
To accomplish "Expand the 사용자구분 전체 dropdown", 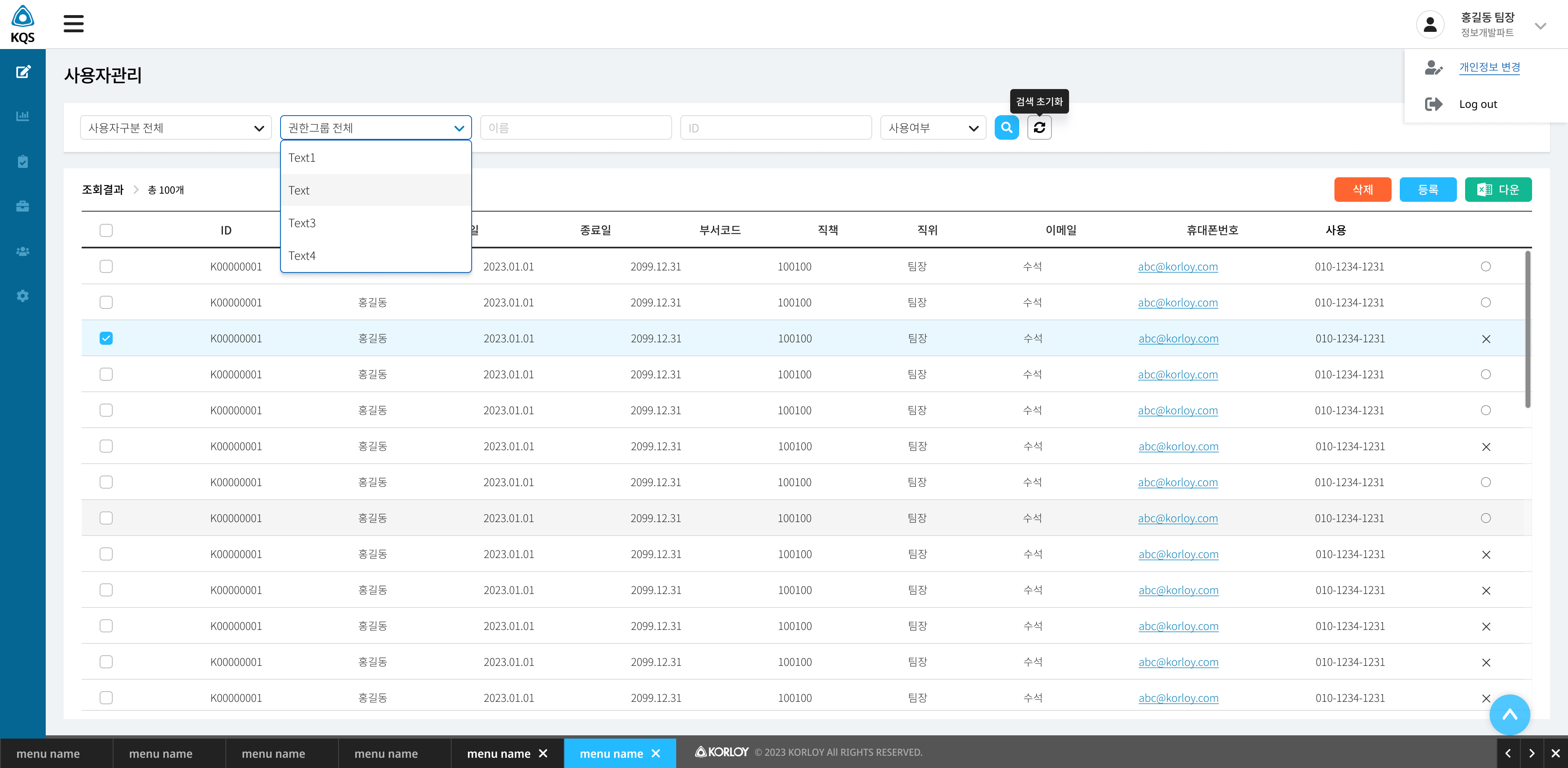I will pyautogui.click(x=175, y=128).
